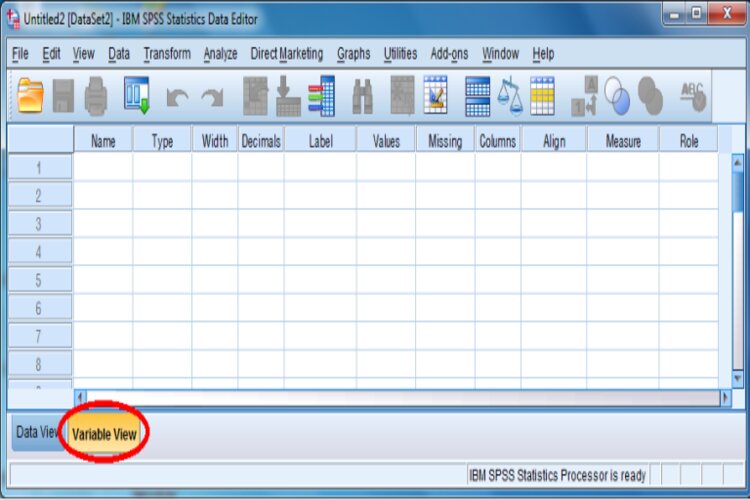This screenshot has width=750, height=500.
Task: Click the Align column header
Action: tap(554, 141)
